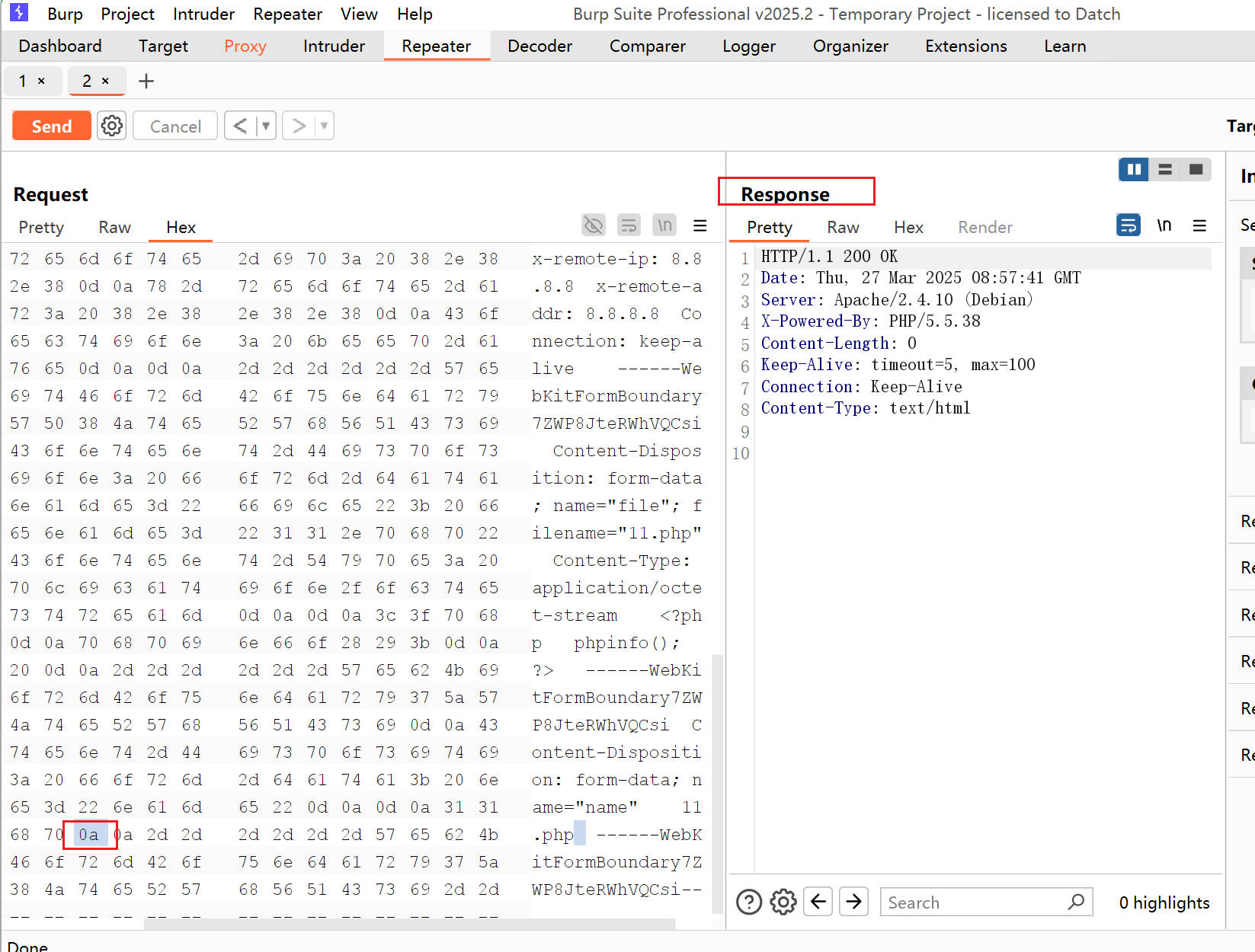Open history back dropdown arrow
The height and width of the screenshot is (952, 1255).
click(x=266, y=126)
